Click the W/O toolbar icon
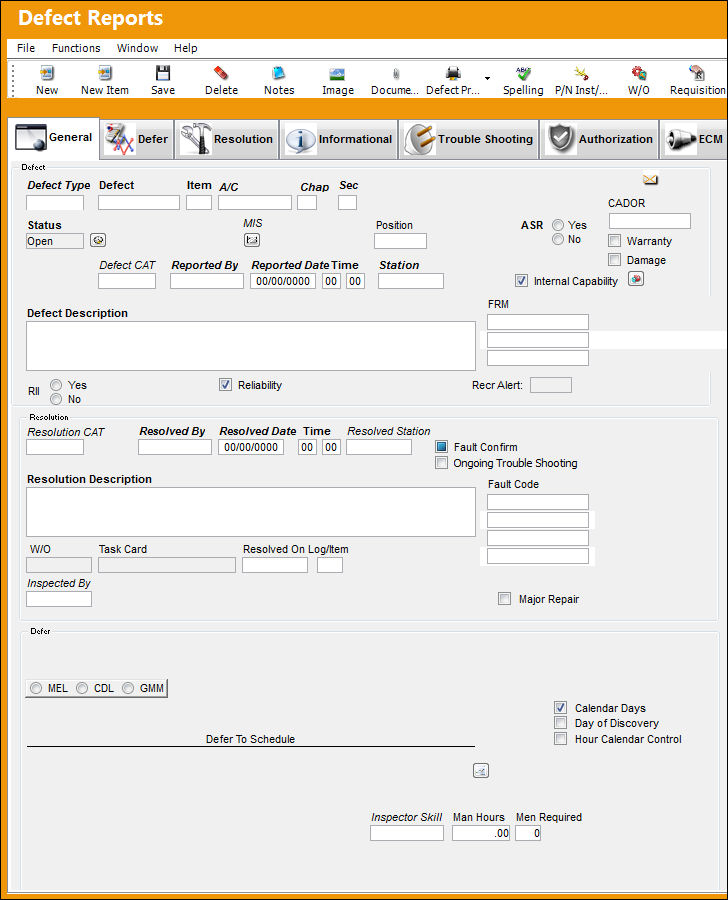This screenshot has width=728, height=900. (x=638, y=73)
